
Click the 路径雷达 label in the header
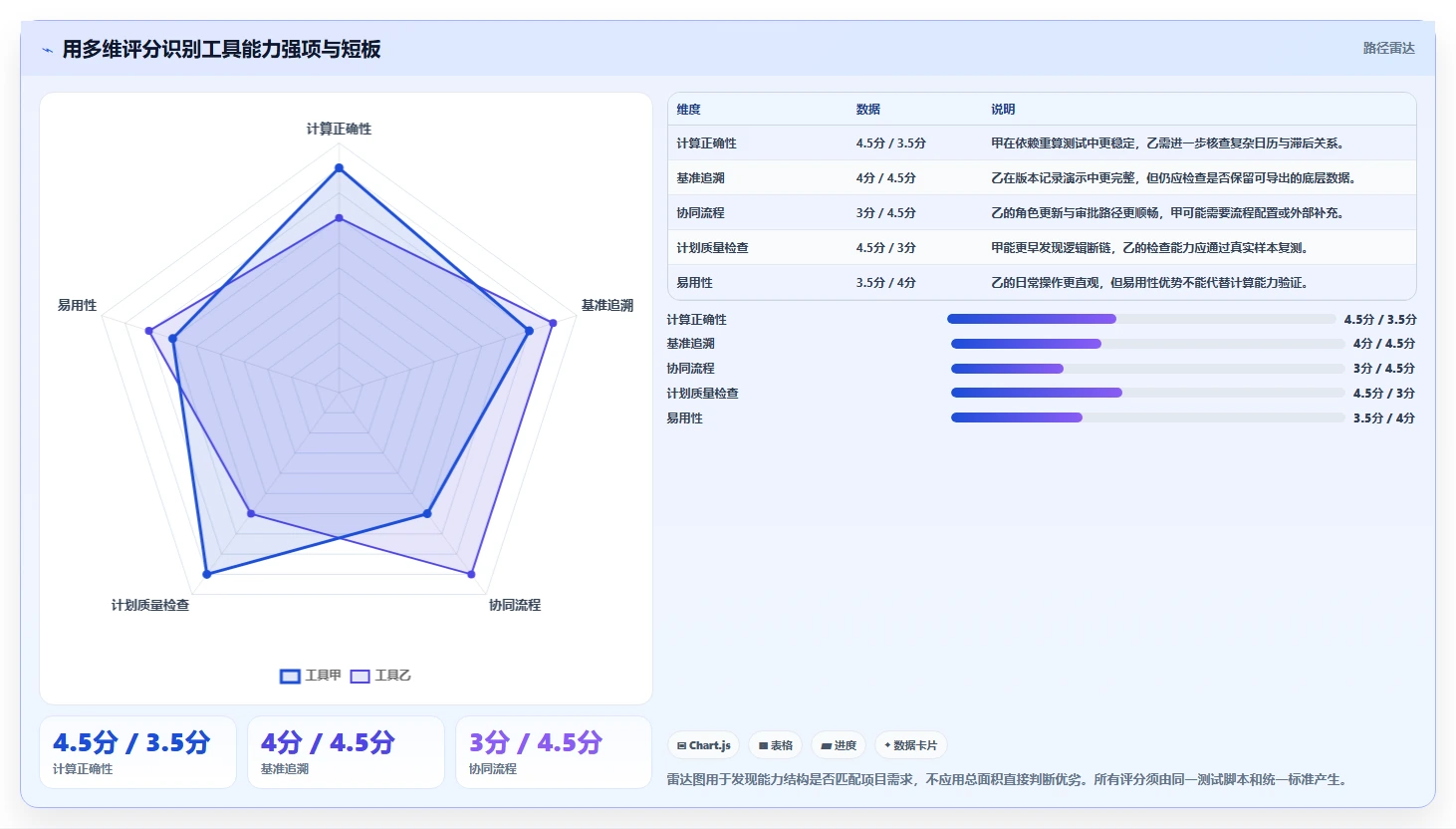[1388, 48]
